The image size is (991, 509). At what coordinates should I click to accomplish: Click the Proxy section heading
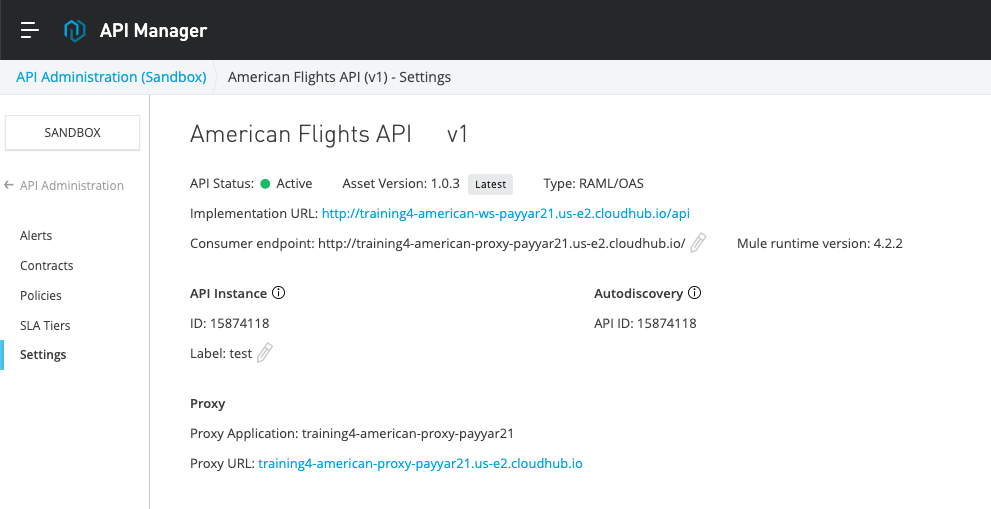[208, 403]
